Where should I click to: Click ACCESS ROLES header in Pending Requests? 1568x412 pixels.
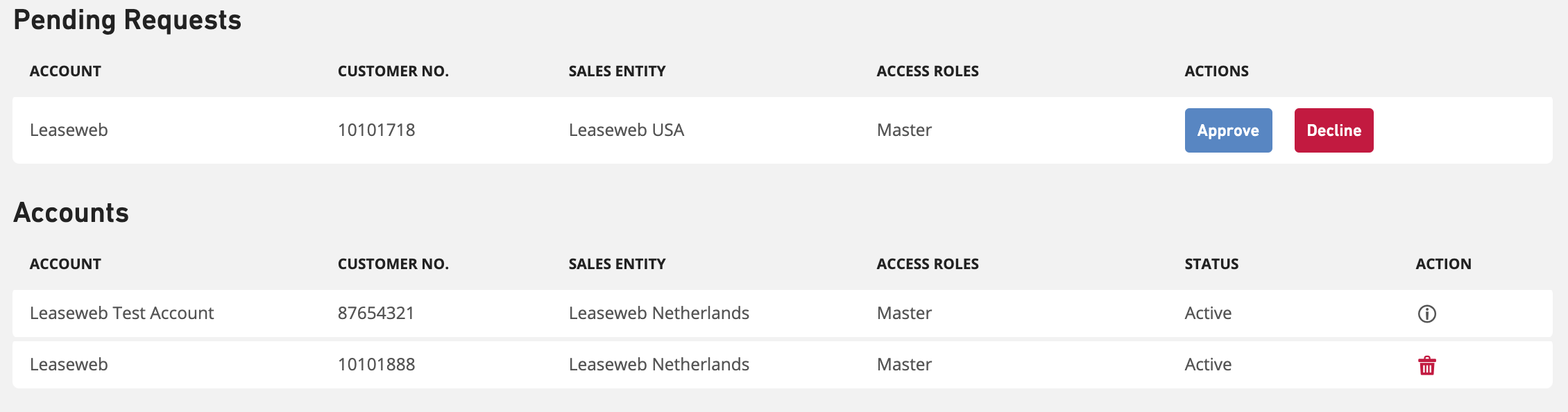[x=928, y=71]
